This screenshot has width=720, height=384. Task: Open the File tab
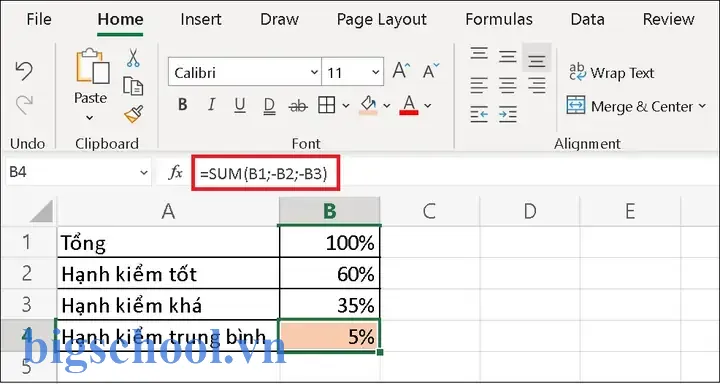tap(39, 19)
